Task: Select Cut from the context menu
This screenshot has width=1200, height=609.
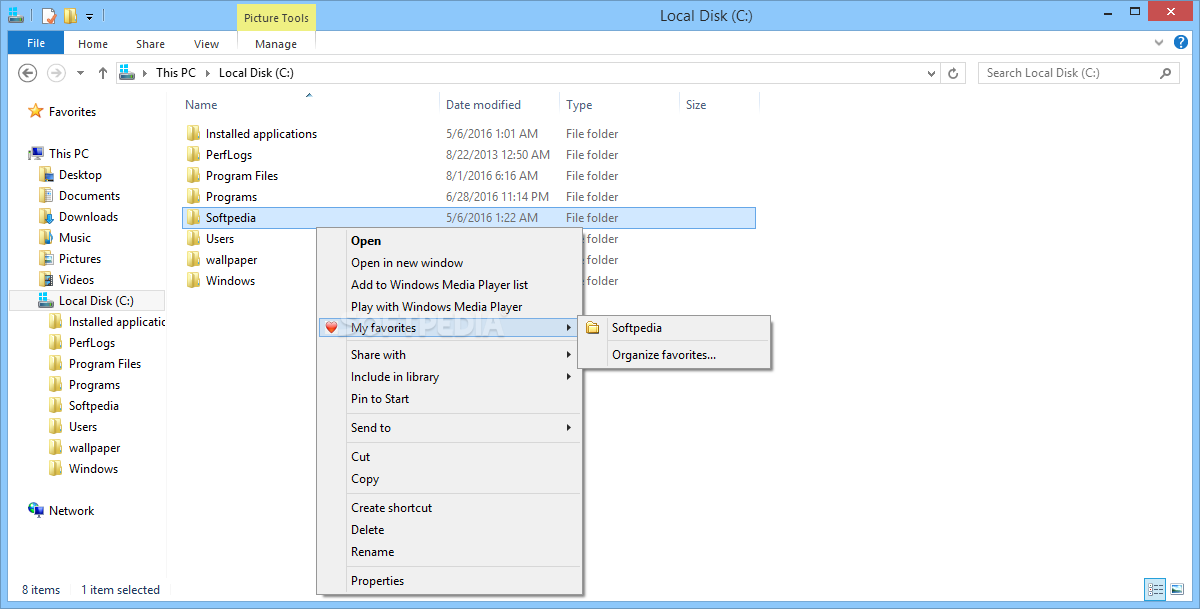Action: pos(450,456)
